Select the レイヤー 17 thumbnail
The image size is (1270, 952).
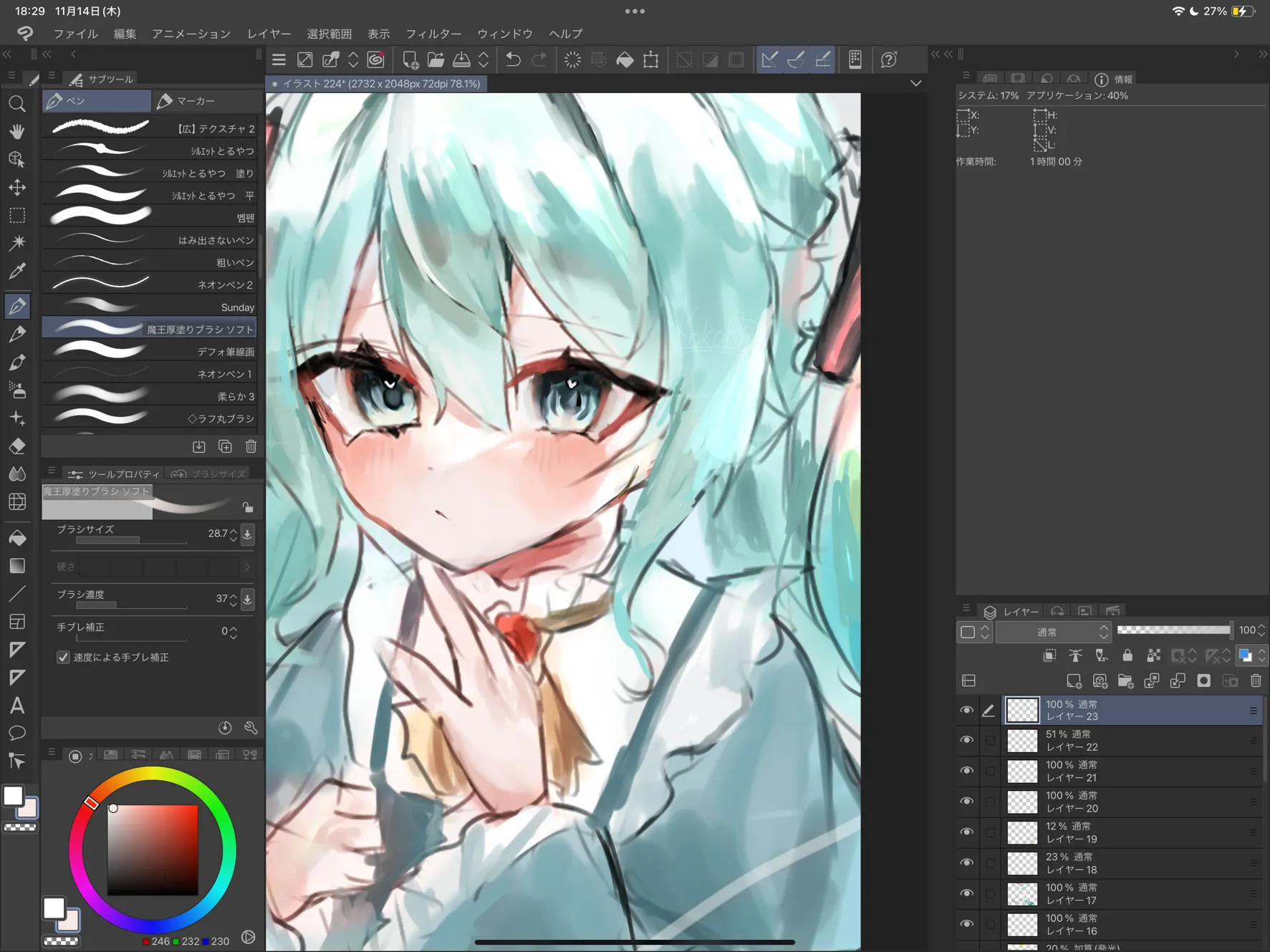(x=1022, y=893)
